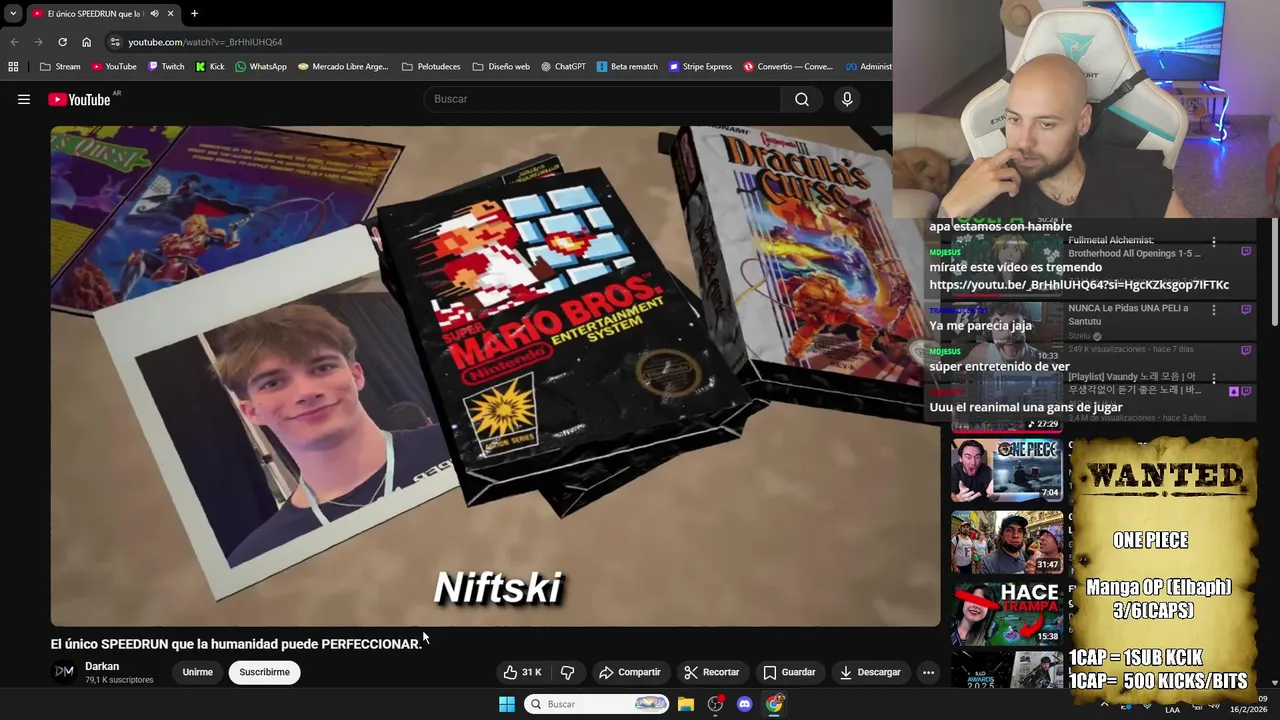Viewport: 1280px width, 720px height.
Task: Click the search magnifier button
Action: 802,99
